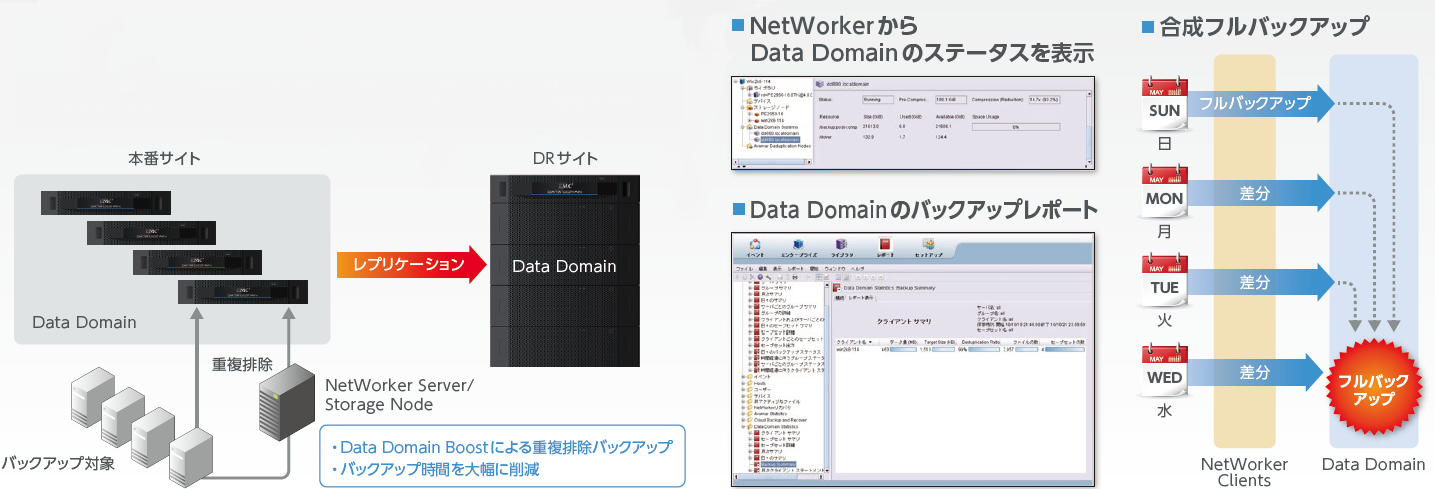Click the 重複排除 label
Viewport: 1435px width, 489px height.
click(242, 364)
